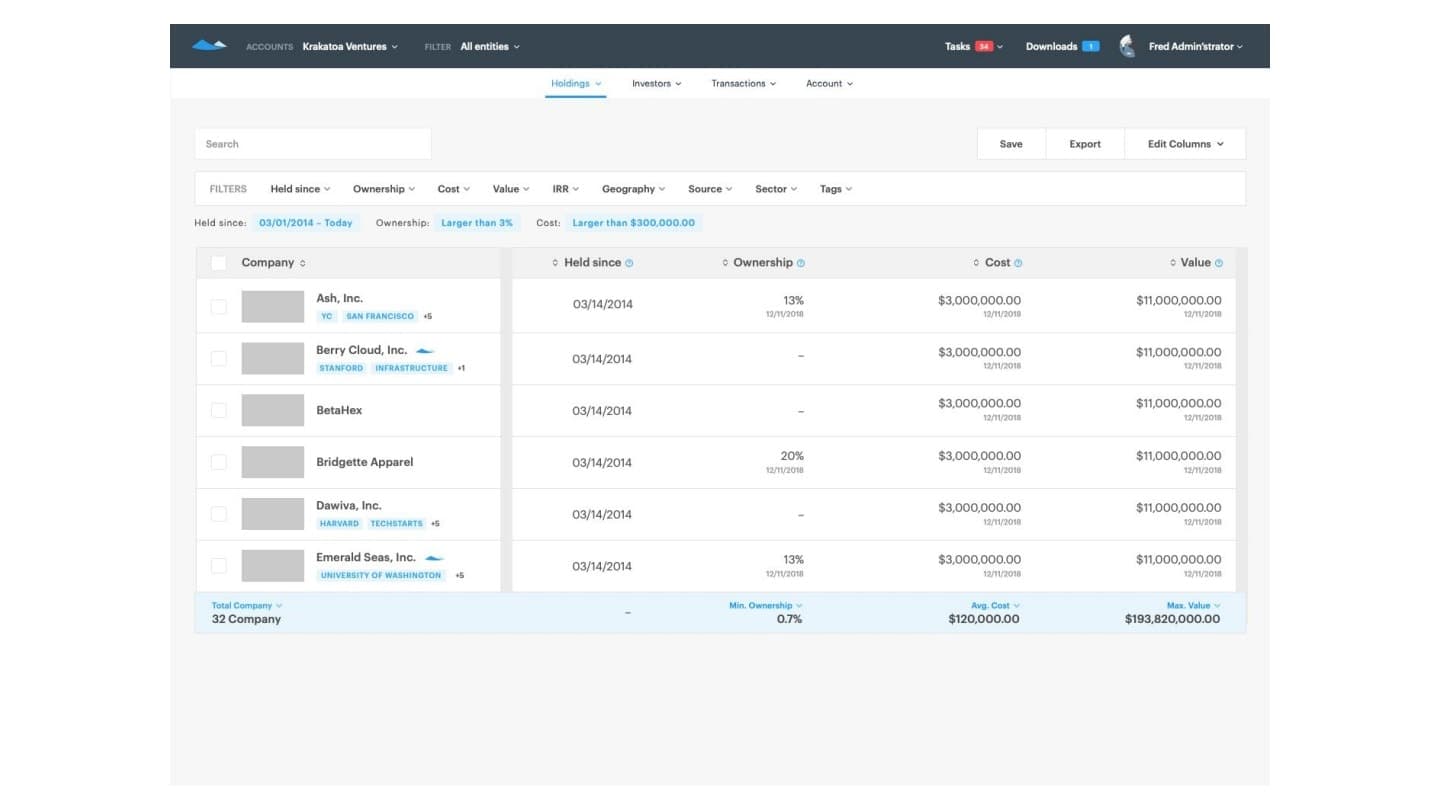Image resolution: width=1440 pixels, height=810 pixels.
Task: Open the Krakatoa Ventures accounts dropdown
Action: click(350, 46)
